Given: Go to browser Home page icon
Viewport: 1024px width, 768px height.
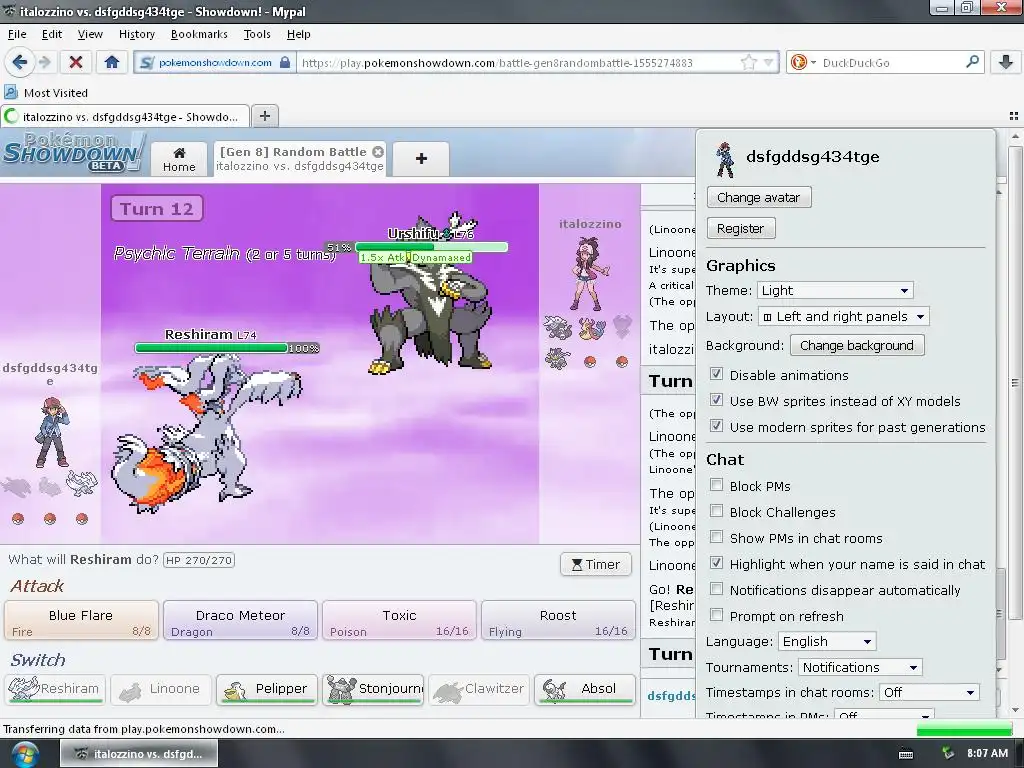Looking at the screenshot, I should click(112, 63).
